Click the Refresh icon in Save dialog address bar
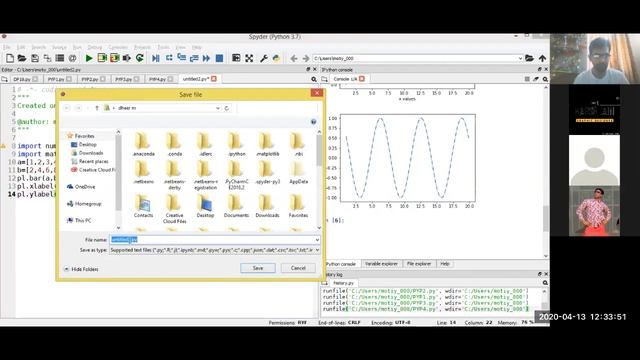Screen dimensions: 640x360 pos(227,108)
